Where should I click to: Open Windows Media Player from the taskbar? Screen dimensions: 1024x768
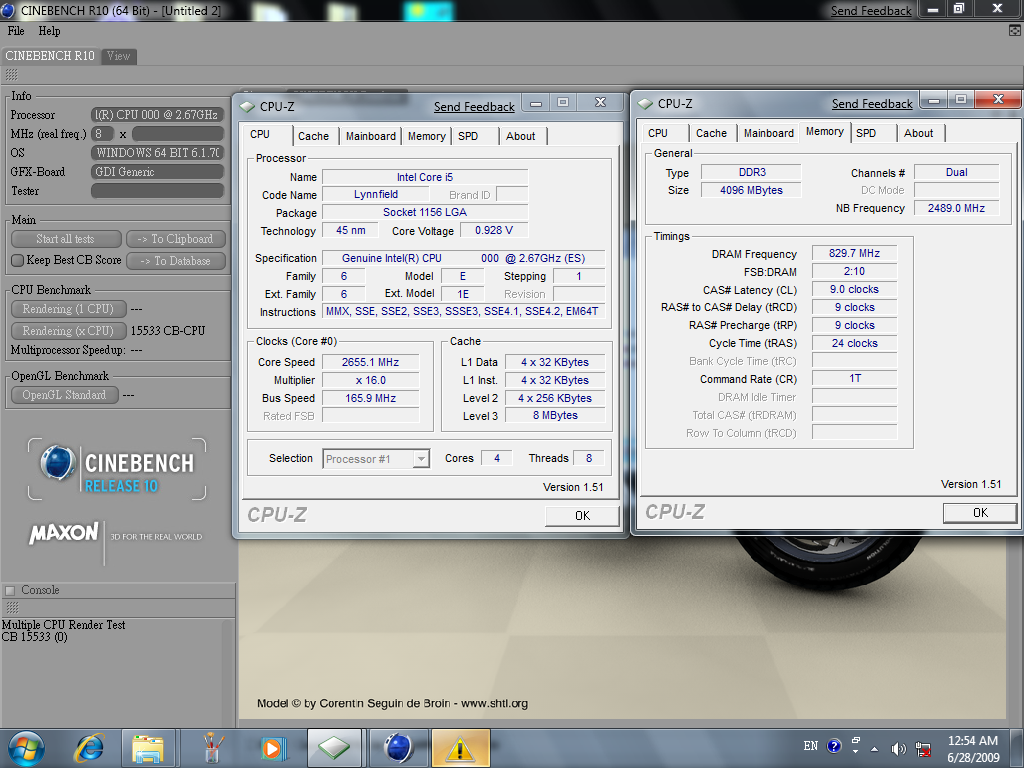coord(272,748)
